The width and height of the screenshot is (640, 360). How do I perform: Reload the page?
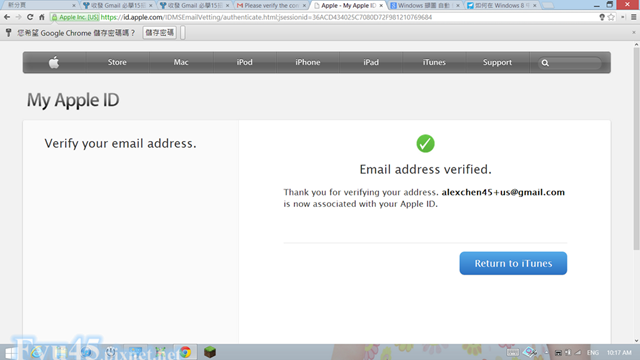[30, 17]
